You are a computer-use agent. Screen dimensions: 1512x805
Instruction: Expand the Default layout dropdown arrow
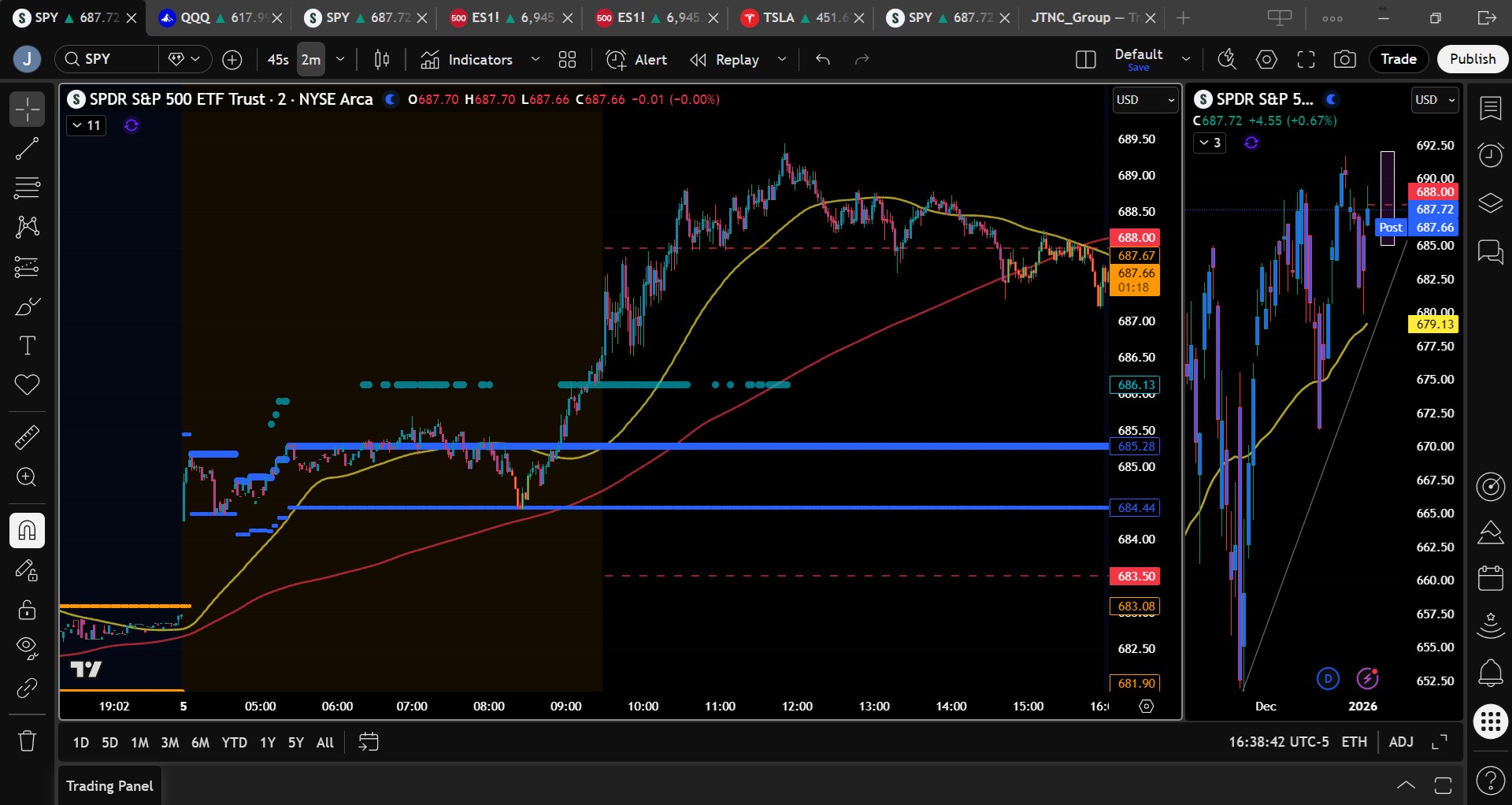(1186, 59)
